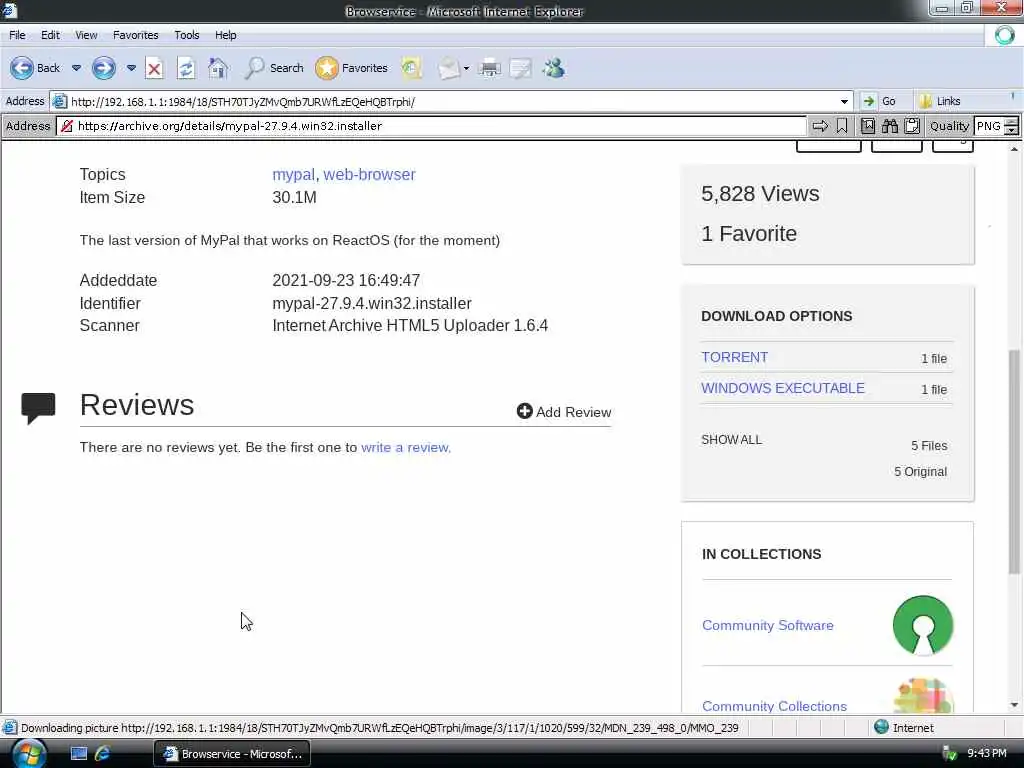The width and height of the screenshot is (1024, 768).
Task: Open Favorites pane with star icon
Action: (x=327, y=68)
